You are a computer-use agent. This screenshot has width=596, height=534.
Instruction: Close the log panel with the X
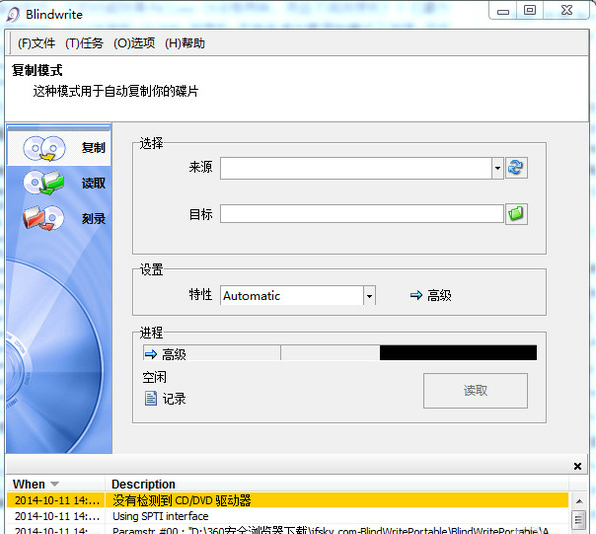tap(577, 466)
